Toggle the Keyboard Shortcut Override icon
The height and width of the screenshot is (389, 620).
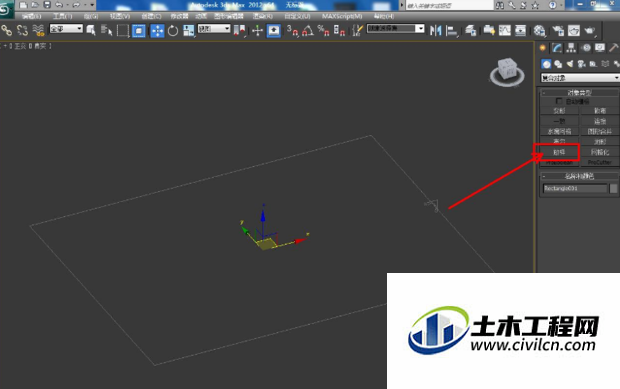pyautogui.click(x=274, y=30)
